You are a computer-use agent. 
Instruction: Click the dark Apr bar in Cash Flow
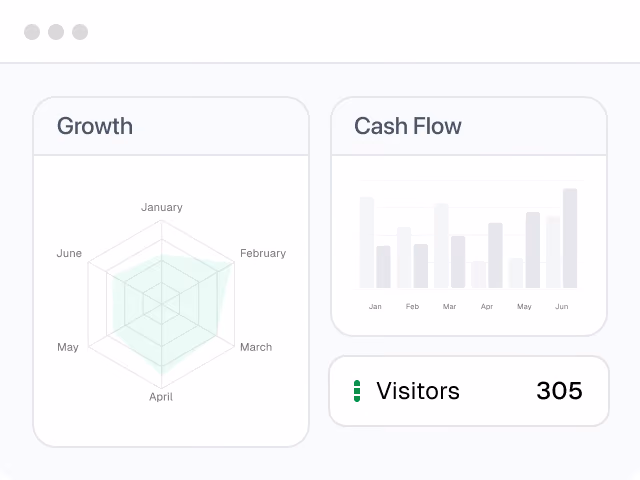(x=496, y=256)
